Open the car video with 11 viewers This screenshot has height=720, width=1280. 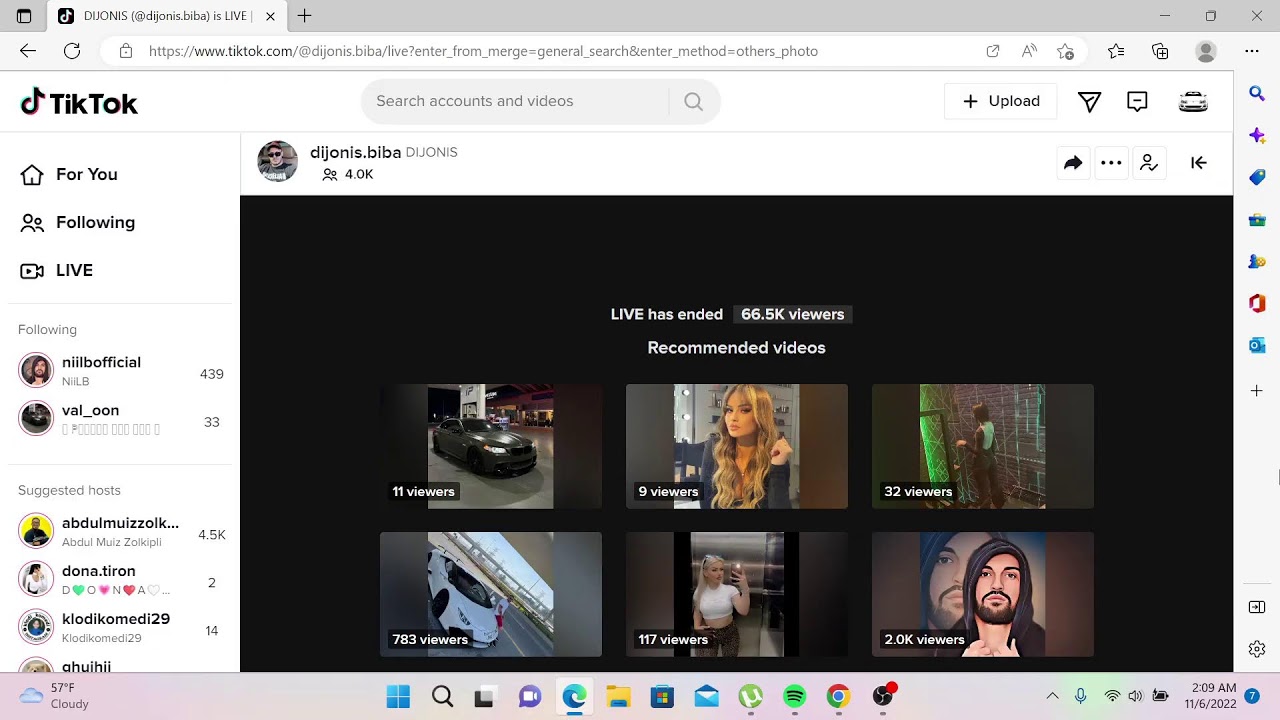pos(491,446)
